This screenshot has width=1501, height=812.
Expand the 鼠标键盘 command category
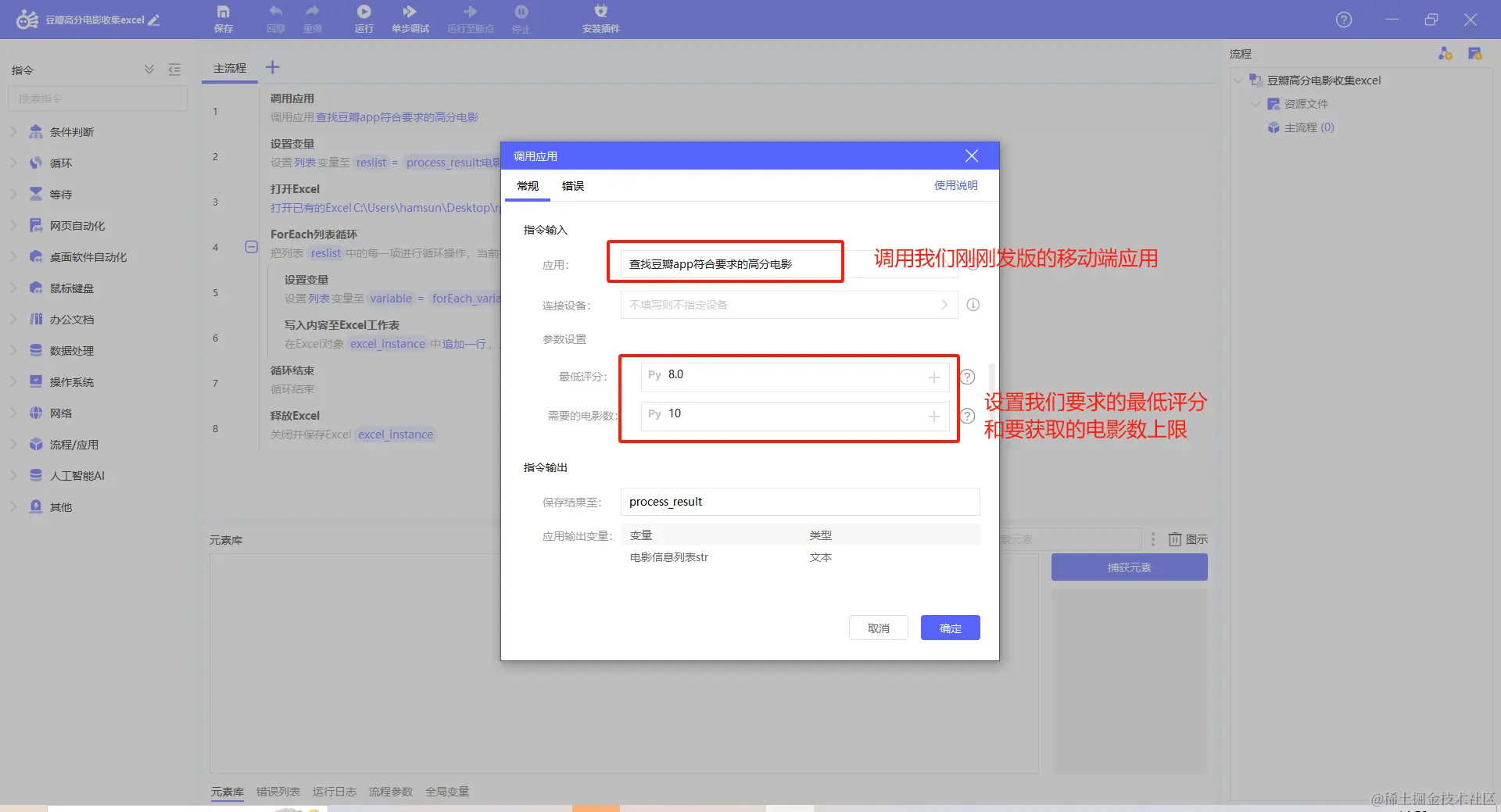[13, 288]
